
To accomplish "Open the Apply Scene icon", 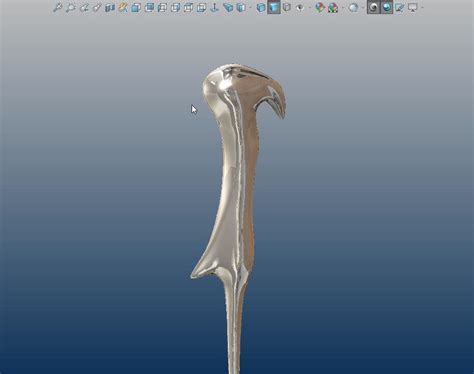I will (x=333, y=8).
